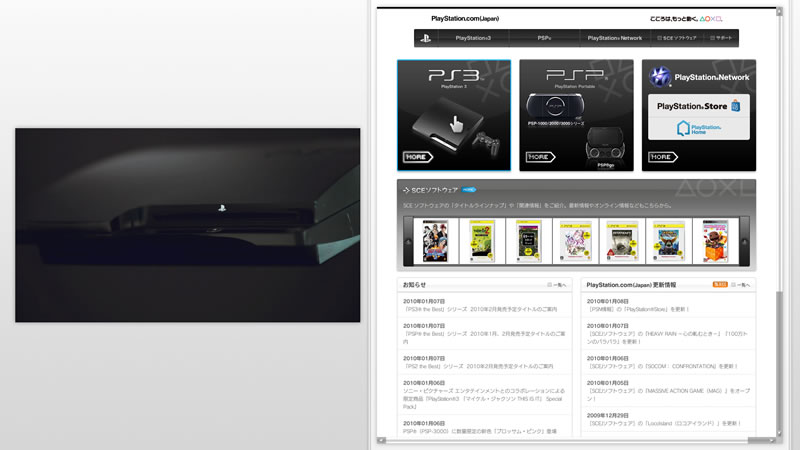This screenshot has width=800, height=450.
Task: Open the PSP navigation tab
Action: (544, 38)
